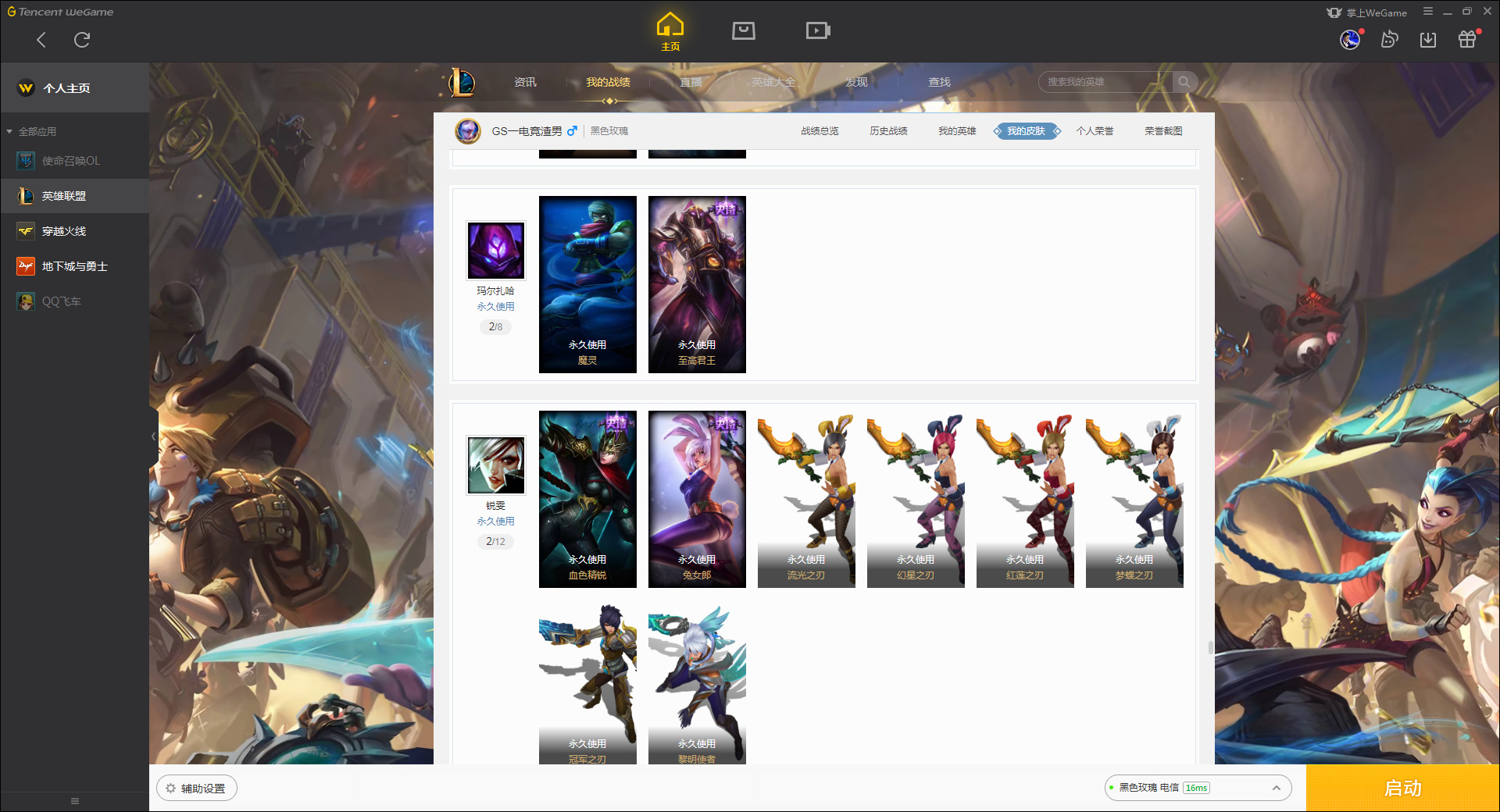
Task: Click the 魔灵 skin thumbnail
Action: pos(587,284)
